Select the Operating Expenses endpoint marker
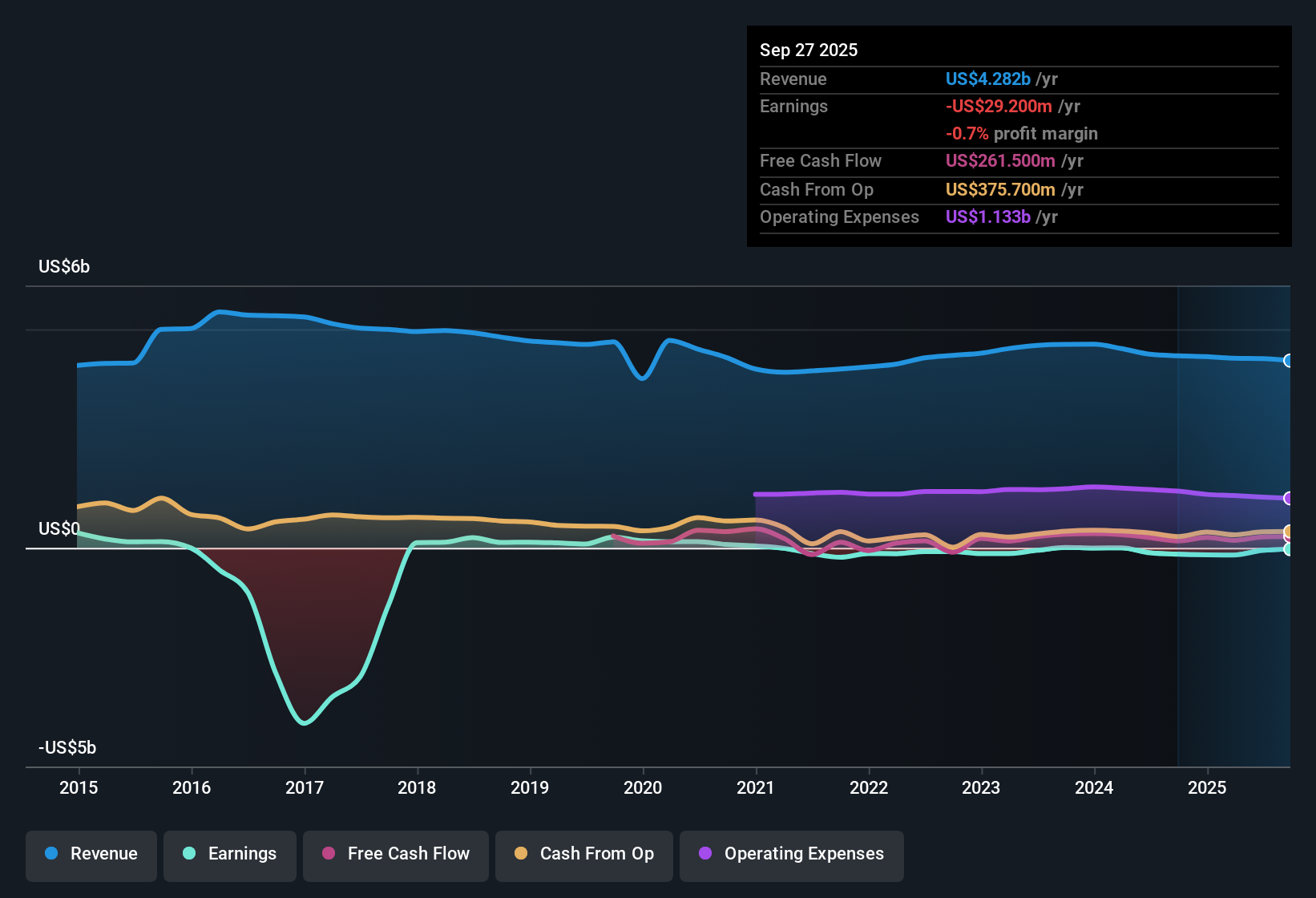 1289,499
